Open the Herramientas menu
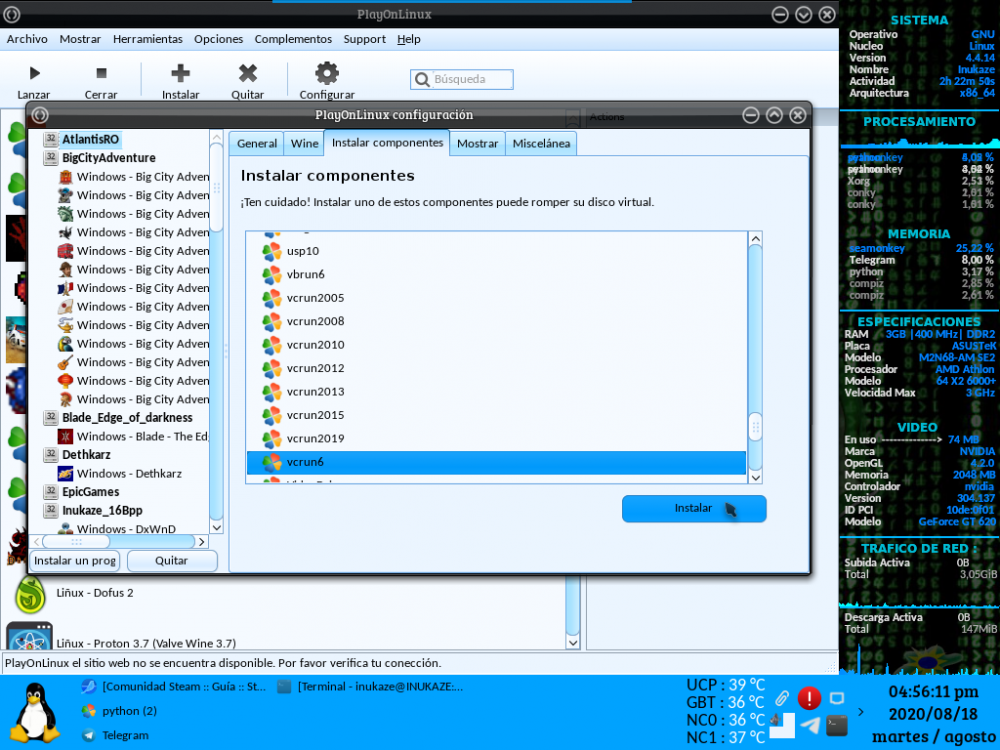Viewport: 1000px width, 750px height. (147, 39)
